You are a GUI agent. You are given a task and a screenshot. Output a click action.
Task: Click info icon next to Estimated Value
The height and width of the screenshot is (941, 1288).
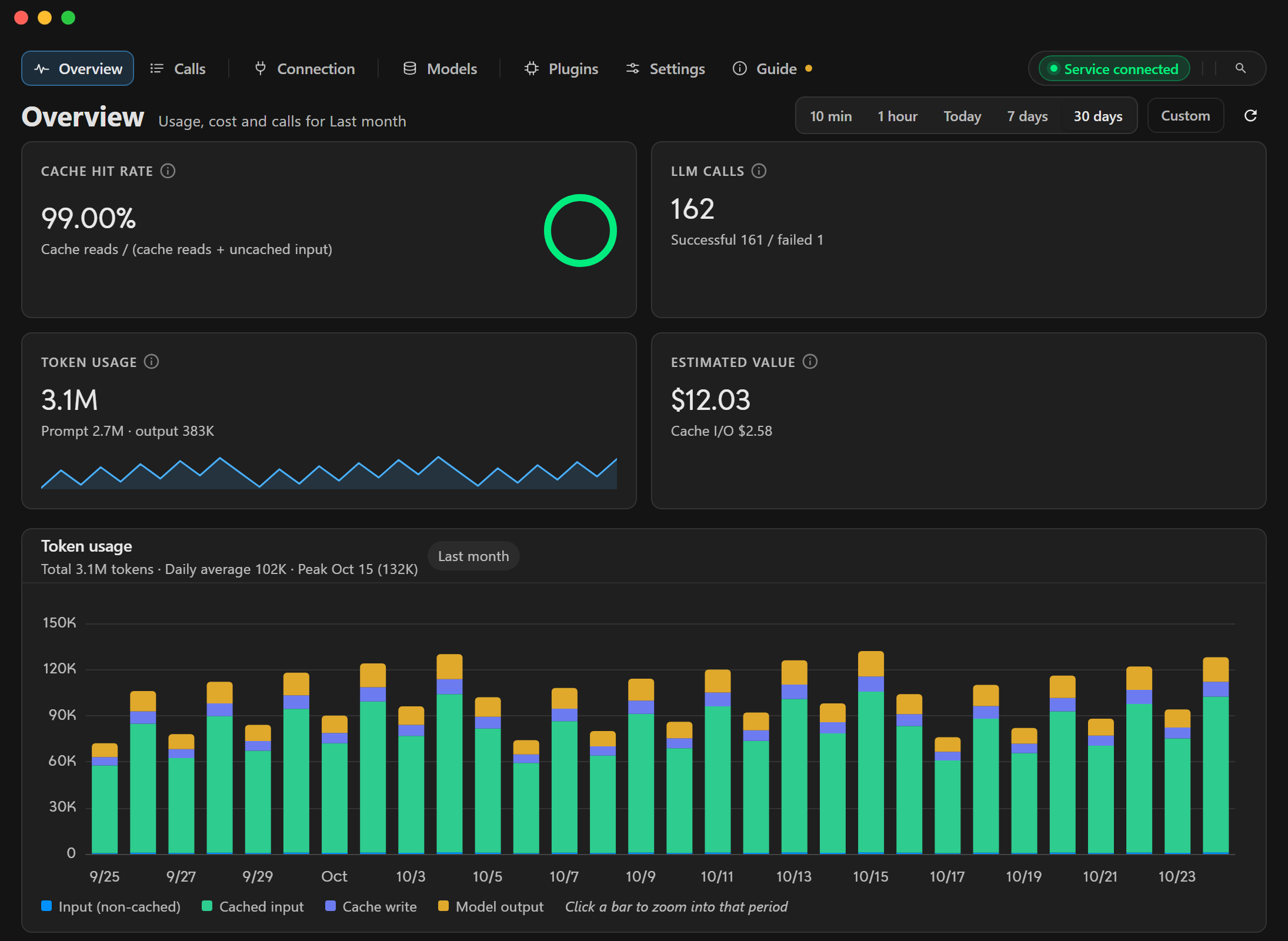(x=810, y=362)
